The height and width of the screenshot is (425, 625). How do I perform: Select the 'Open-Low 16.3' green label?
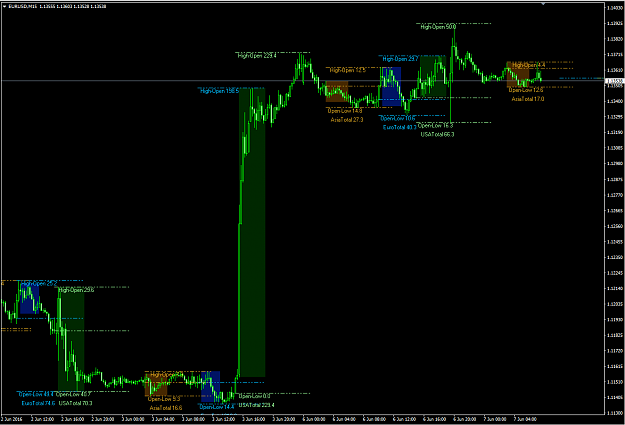435,125
